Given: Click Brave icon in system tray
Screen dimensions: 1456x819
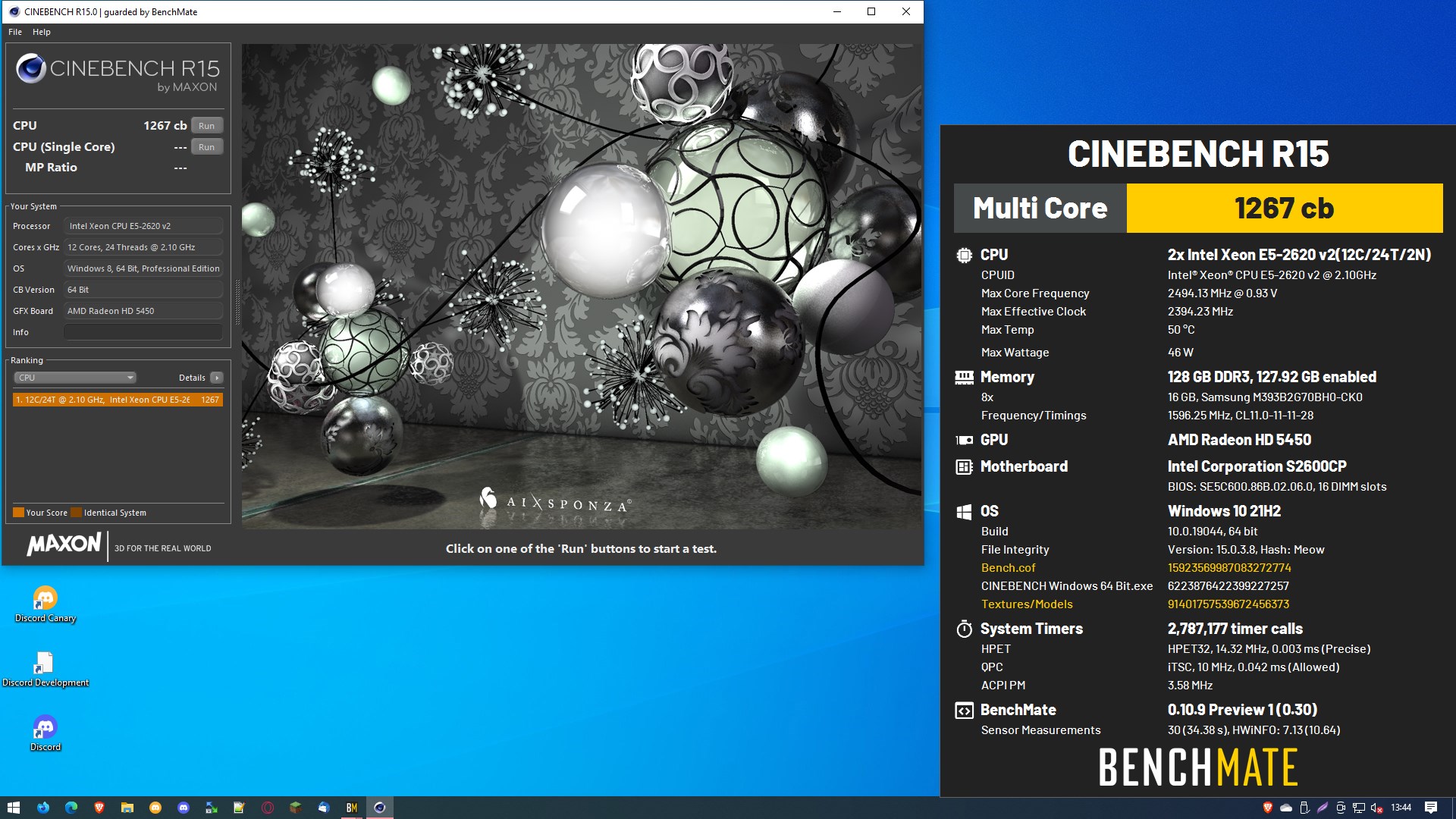Looking at the screenshot, I should click(1268, 808).
